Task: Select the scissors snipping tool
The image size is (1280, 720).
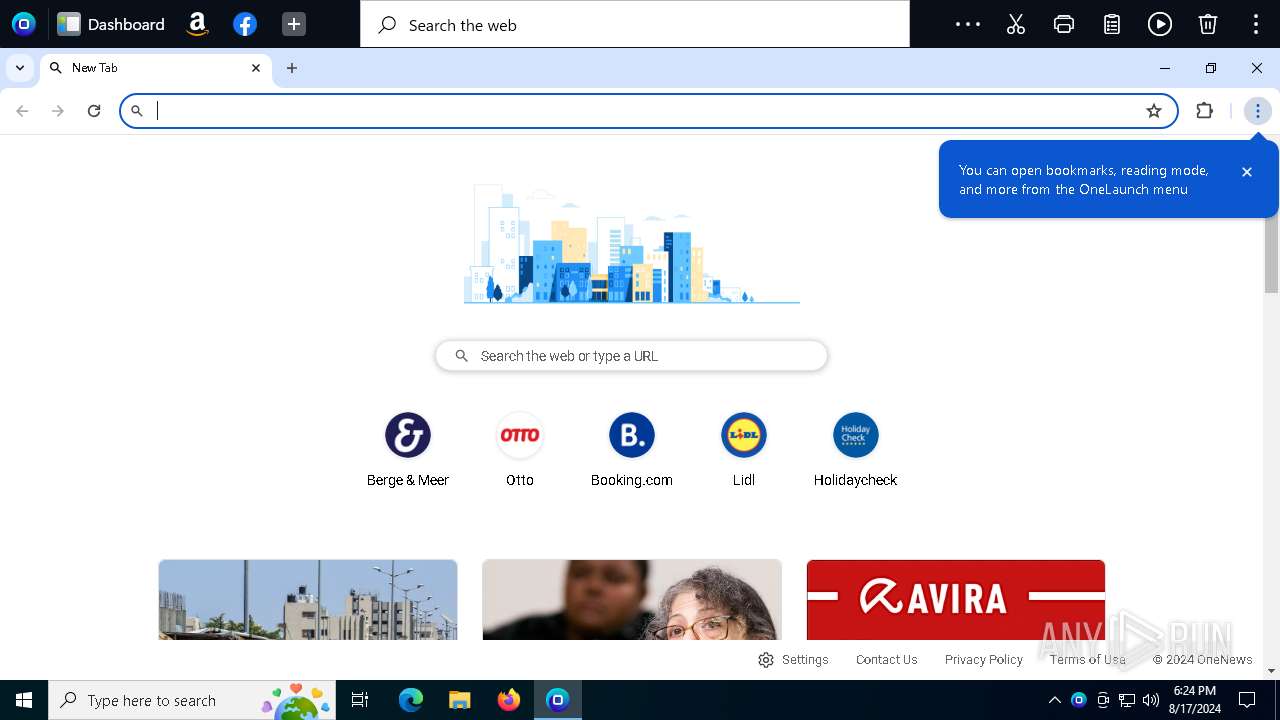Action: point(1016,24)
